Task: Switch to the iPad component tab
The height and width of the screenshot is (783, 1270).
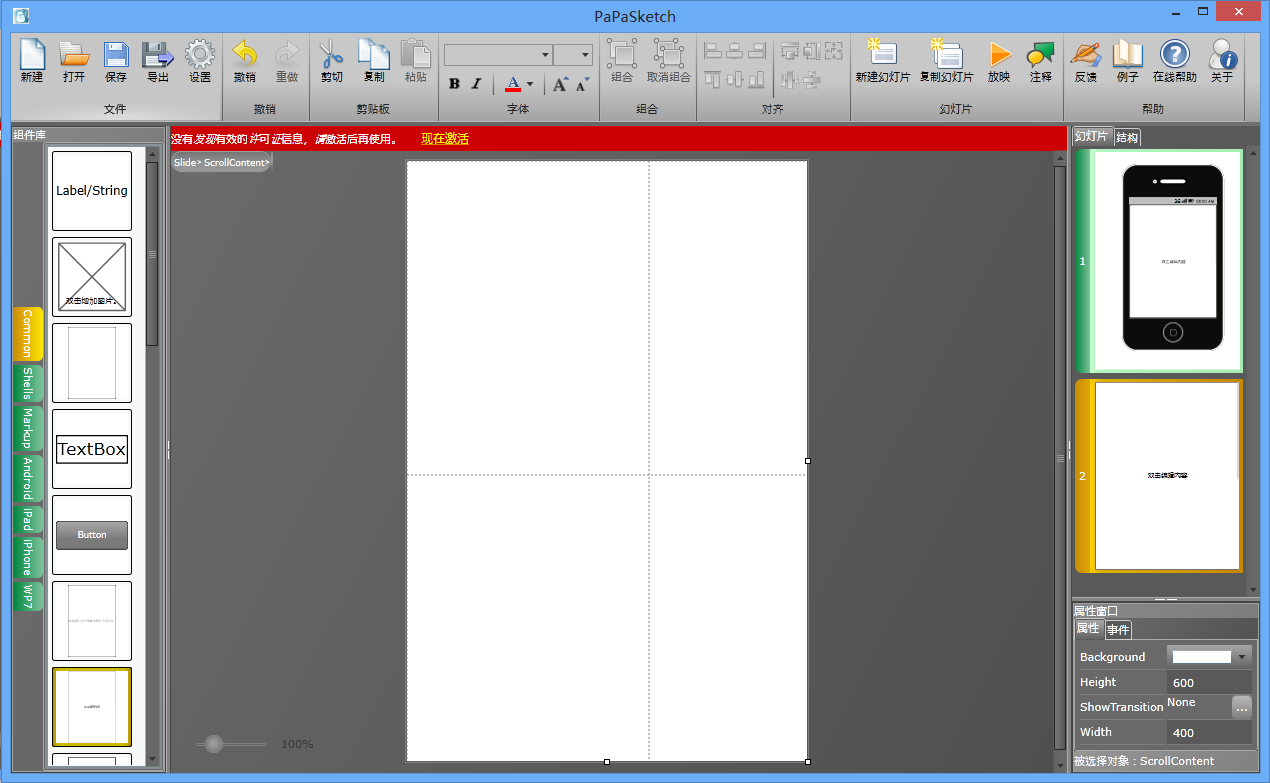Action: [x=28, y=520]
